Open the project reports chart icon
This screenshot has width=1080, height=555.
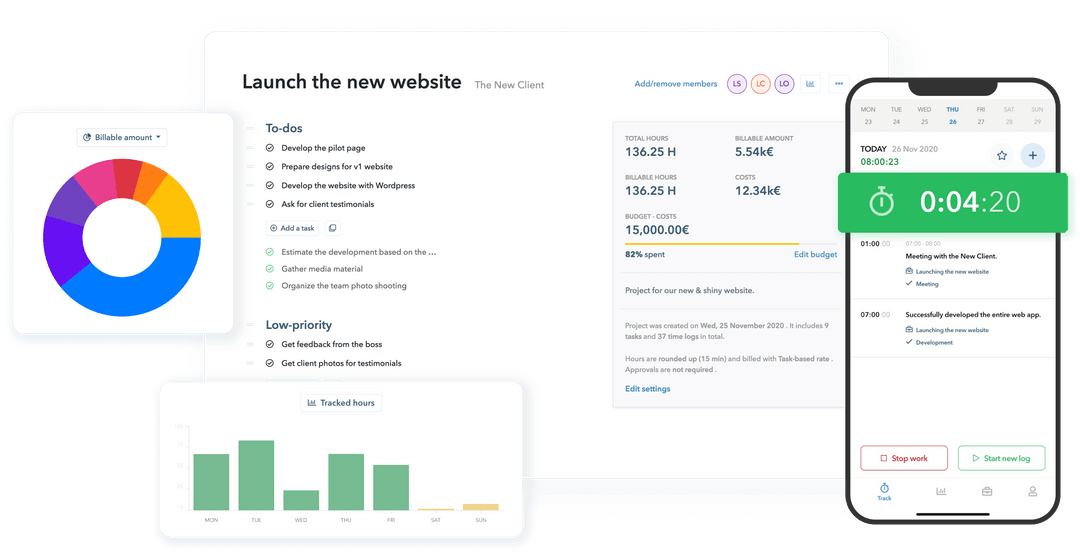tap(810, 84)
